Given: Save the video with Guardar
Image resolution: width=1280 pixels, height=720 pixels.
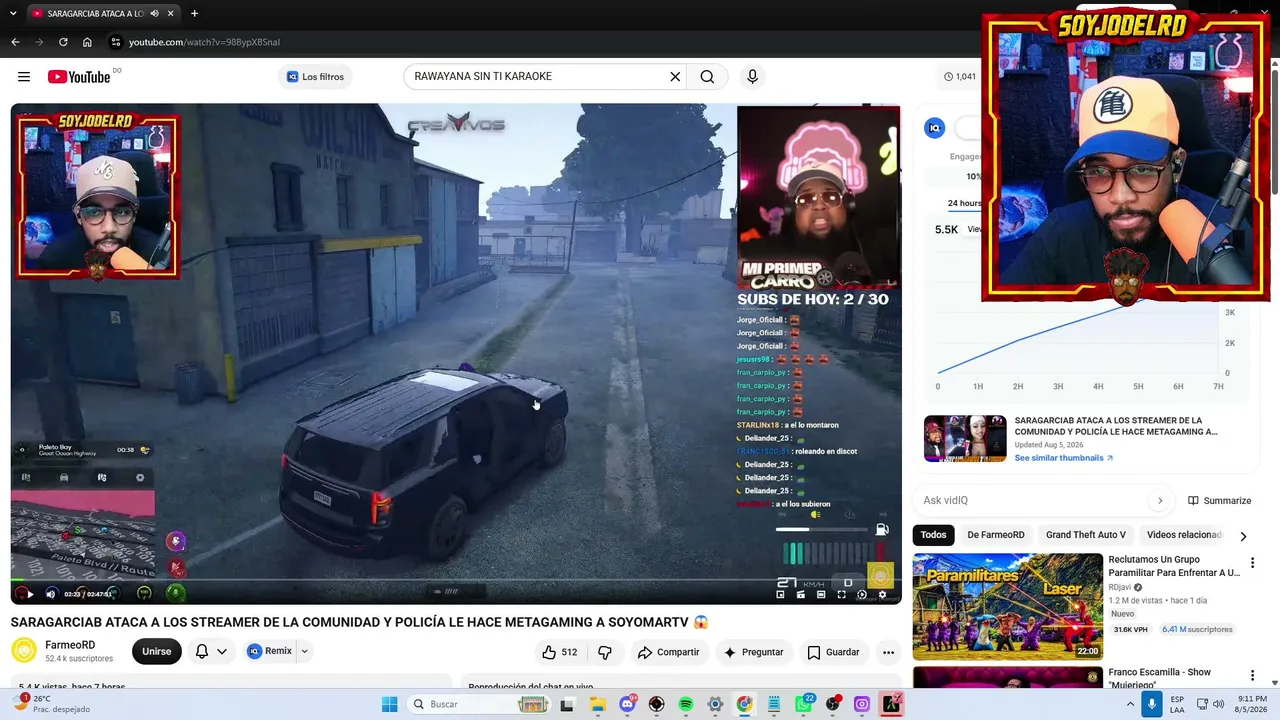Looking at the screenshot, I should pyautogui.click(x=833, y=652).
